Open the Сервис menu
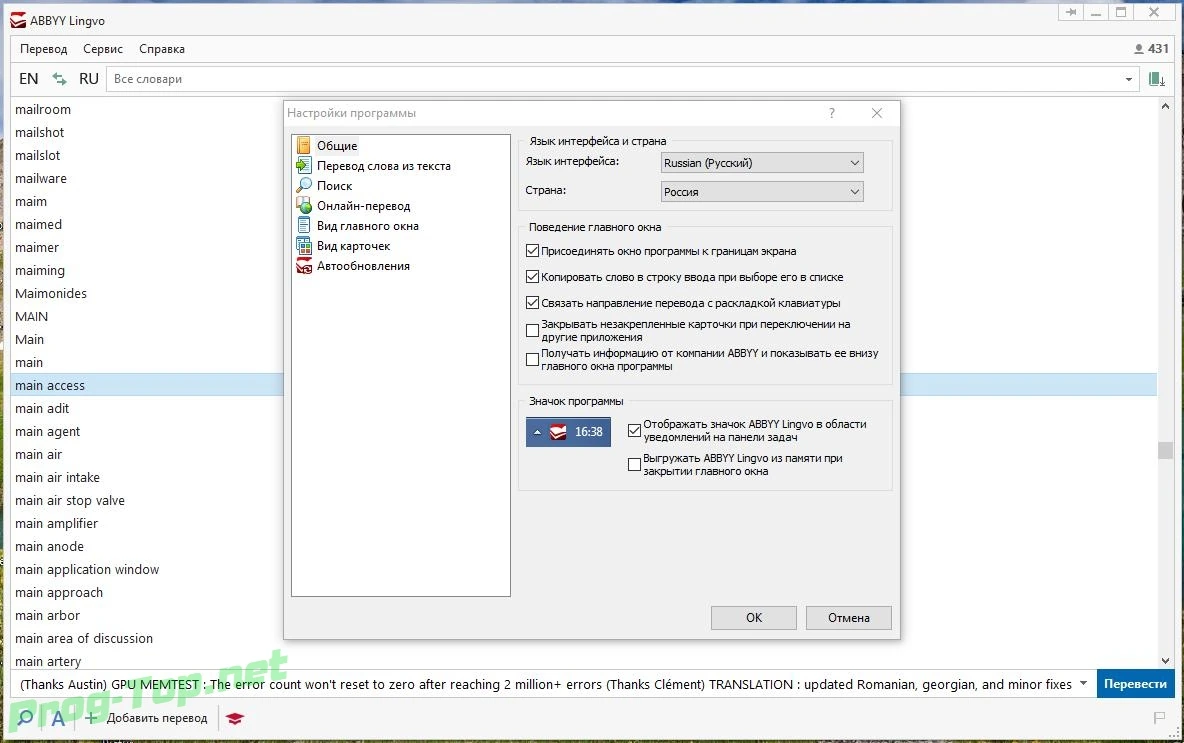The height and width of the screenshot is (743, 1184). pyautogui.click(x=103, y=49)
